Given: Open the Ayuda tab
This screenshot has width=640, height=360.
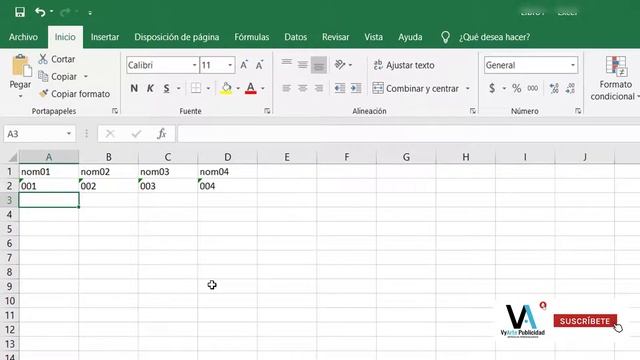Looking at the screenshot, I should (x=410, y=37).
